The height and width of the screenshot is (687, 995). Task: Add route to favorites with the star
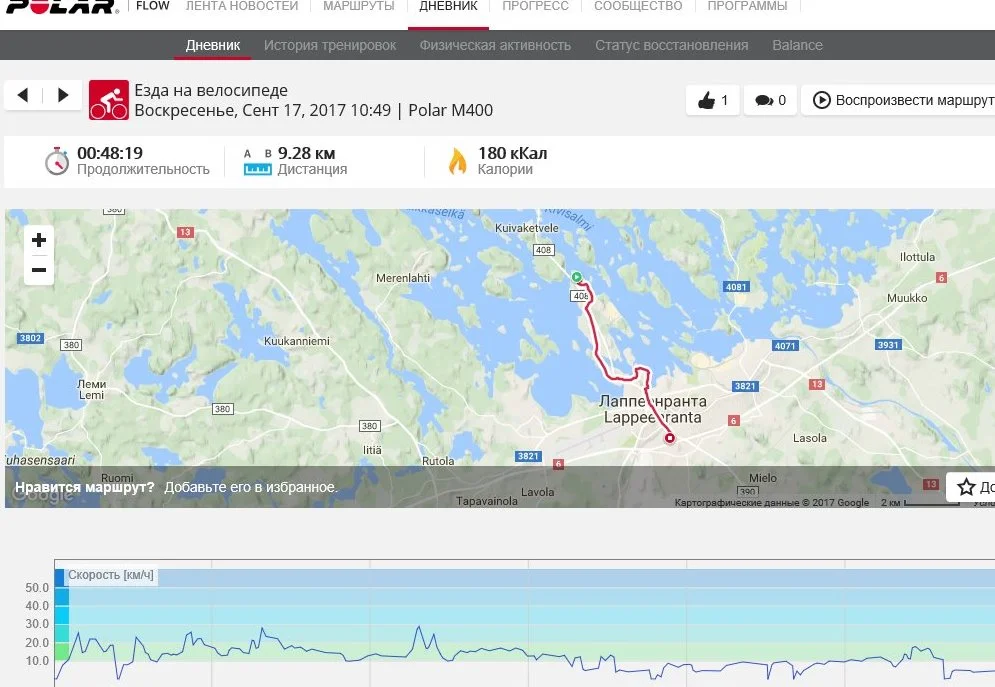pos(966,487)
